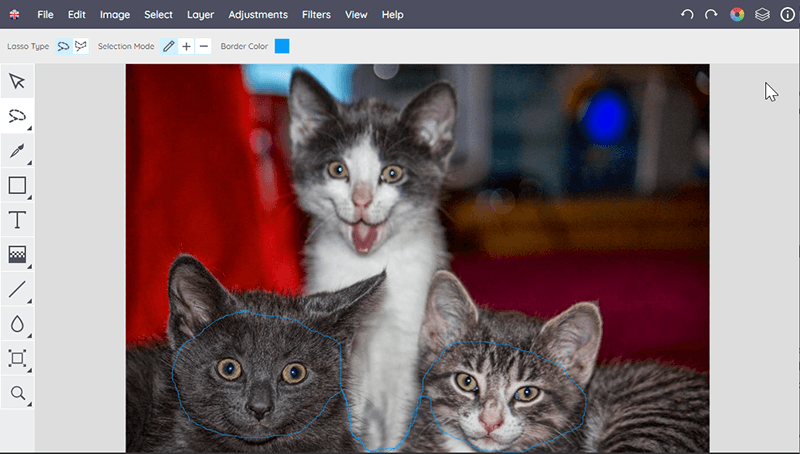
Task: Activate the Text tool
Action: tap(17, 220)
